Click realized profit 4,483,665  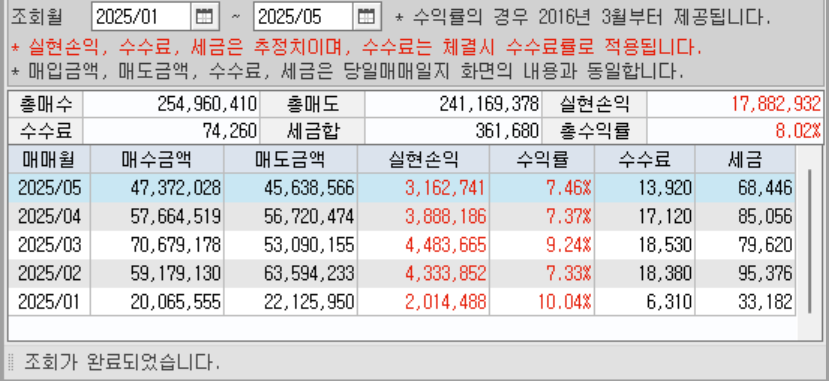(446, 245)
